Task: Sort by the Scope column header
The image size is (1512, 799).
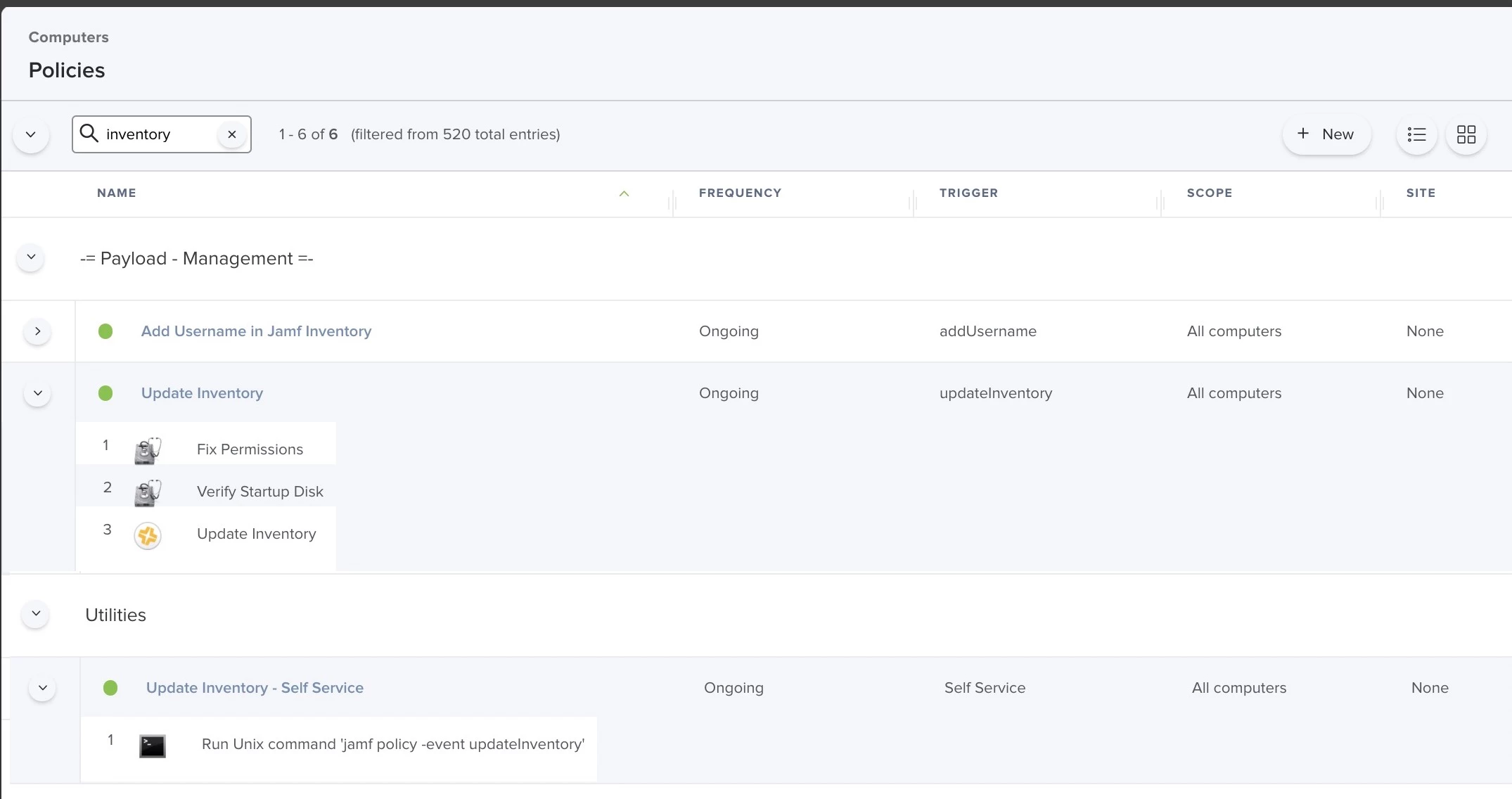Action: click(x=1210, y=193)
